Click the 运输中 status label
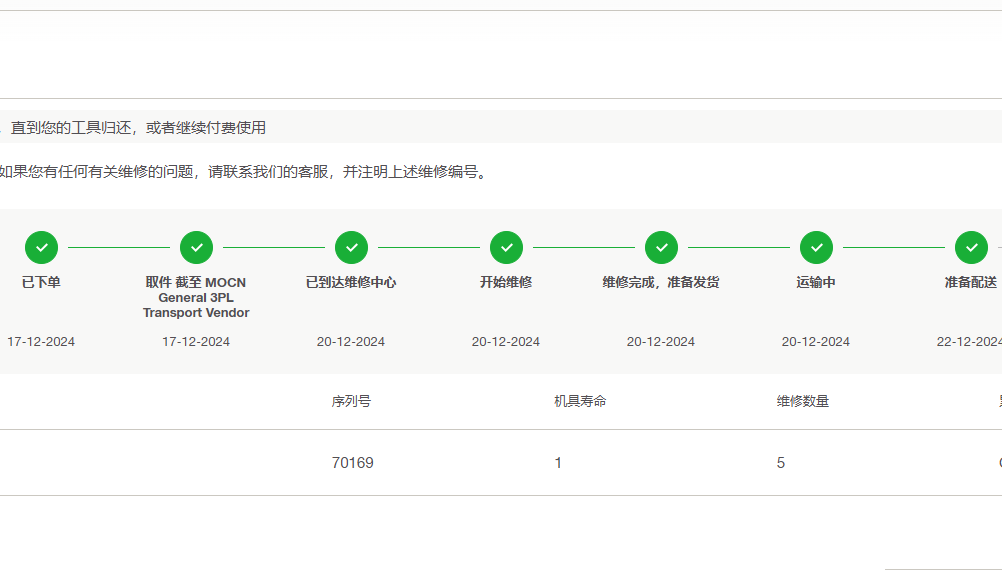This screenshot has height=573, width=1002. 816,282
